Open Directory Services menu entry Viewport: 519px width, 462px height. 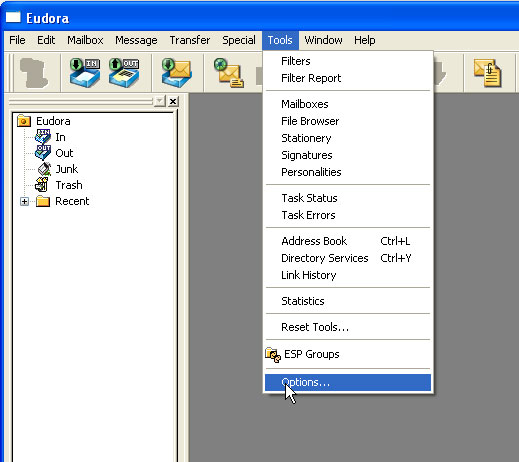click(x=348, y=258)
